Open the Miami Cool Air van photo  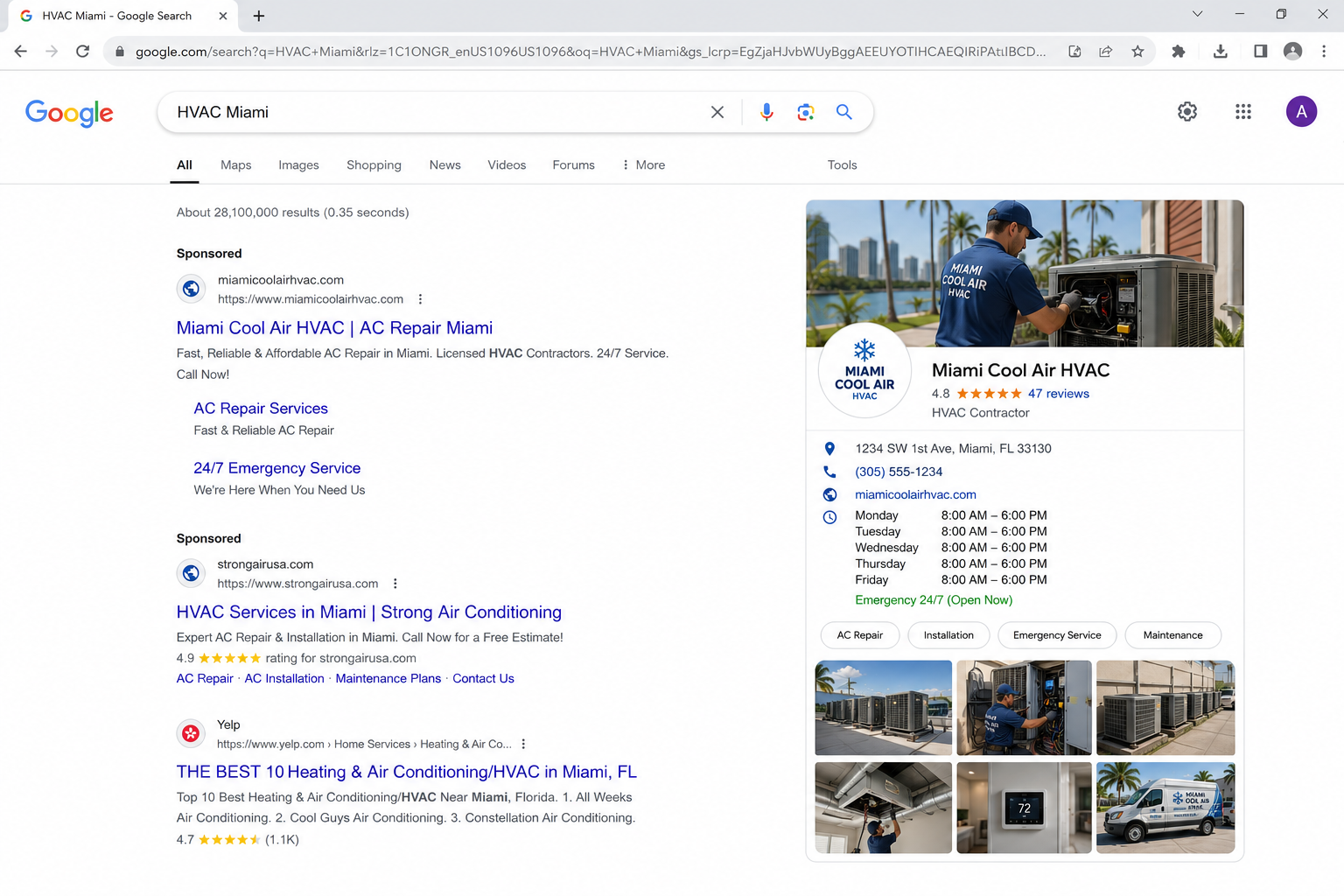(x=1165, y=808)
